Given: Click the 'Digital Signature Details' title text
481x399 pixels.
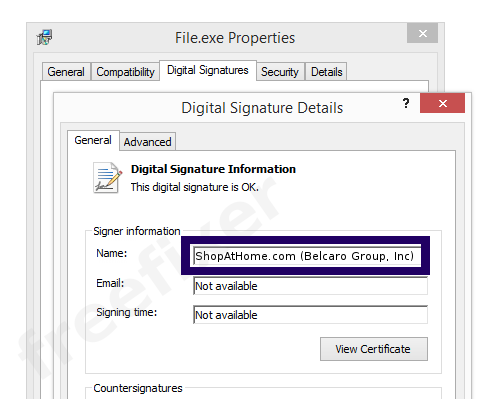Looking at the screenshot, I should [x=262, y=108].
